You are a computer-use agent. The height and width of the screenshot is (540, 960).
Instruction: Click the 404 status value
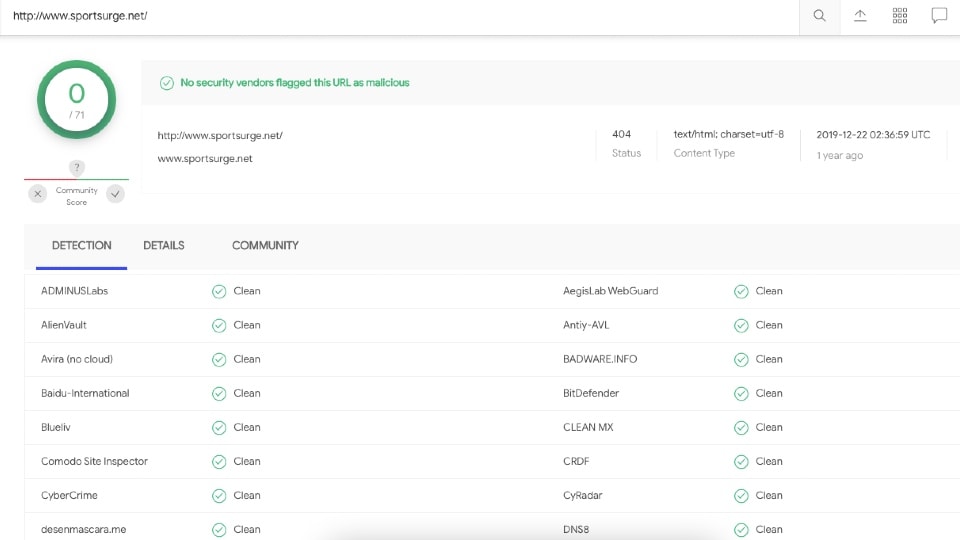coord(621,134)
